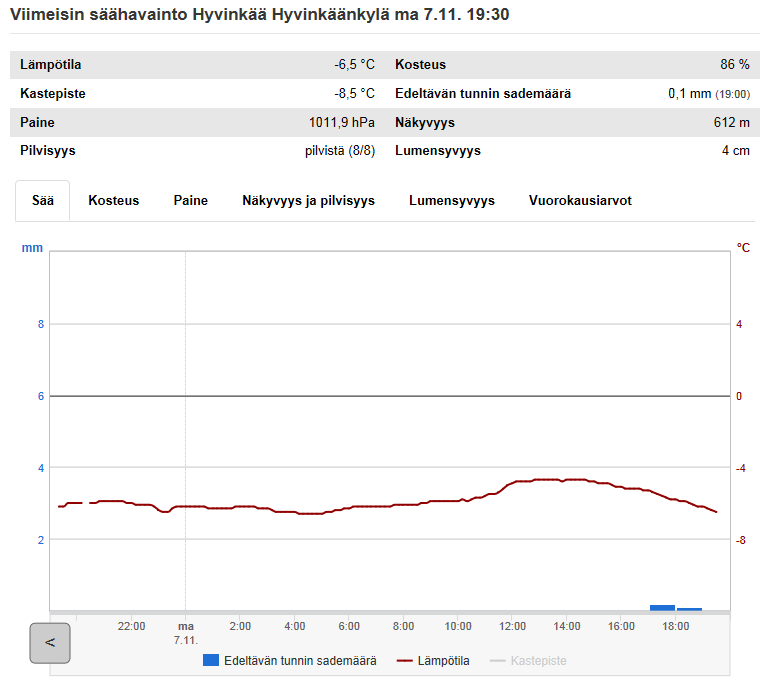Screen dimensions: 770x683
Task: Go to the Vuorokausiarvot tab
Action: (580, 201)
